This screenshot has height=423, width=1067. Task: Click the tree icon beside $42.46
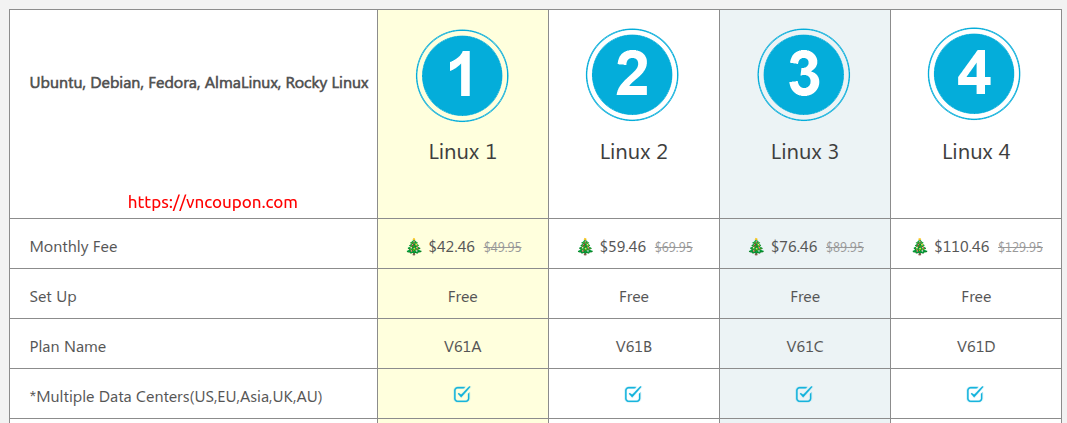[414, 247]
